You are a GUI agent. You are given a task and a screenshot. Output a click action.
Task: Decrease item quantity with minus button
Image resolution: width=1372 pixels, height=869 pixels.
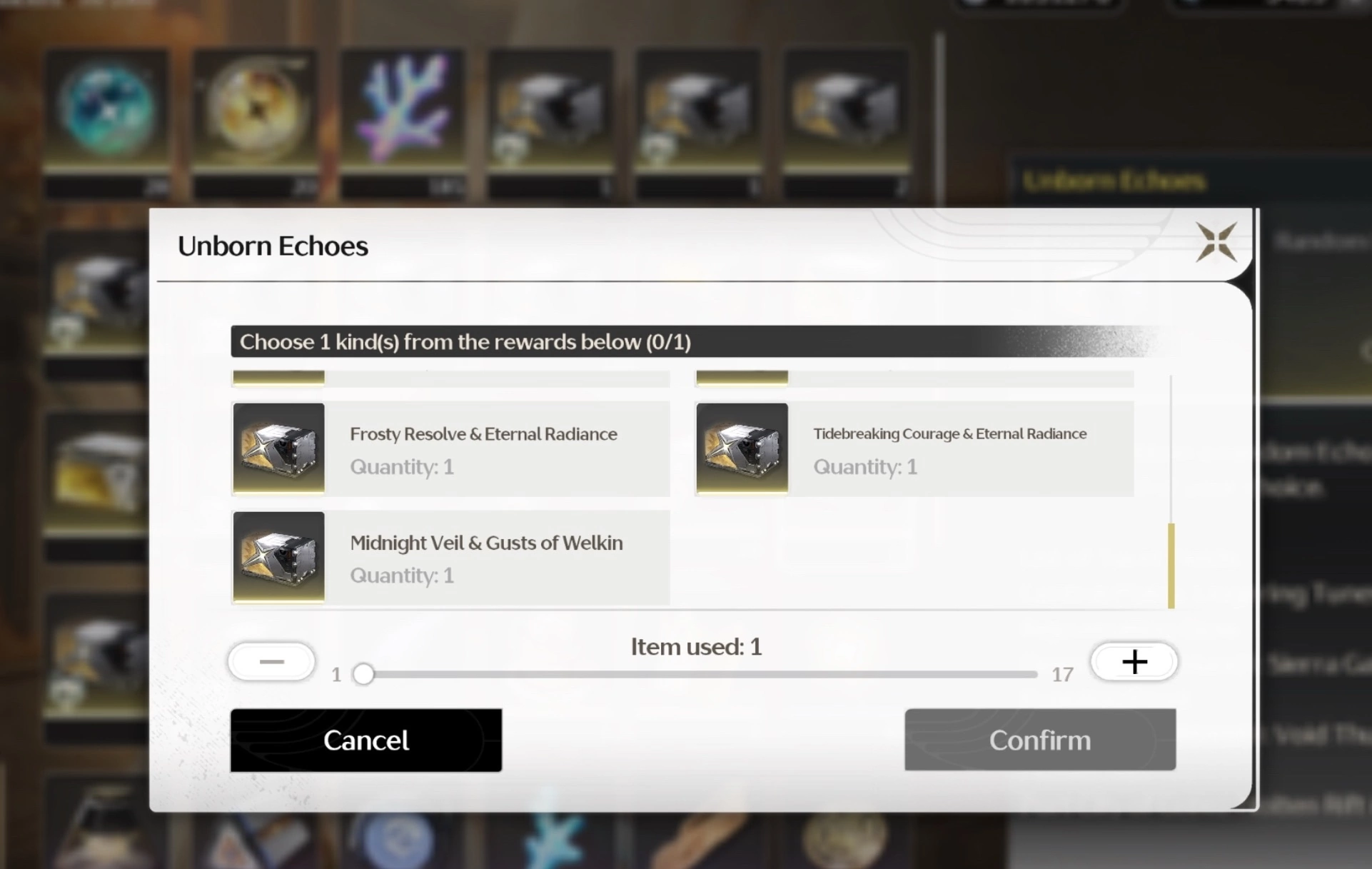(x=272, y=661)
